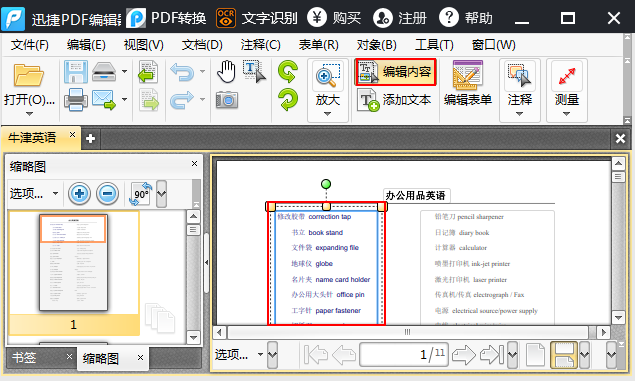Open the 表单(R) menu
This screenshot has height=381, width=635.
(x=318, y=45)
